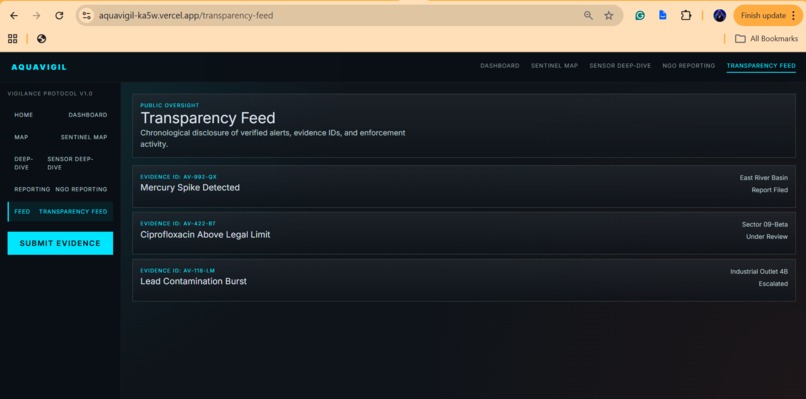The height and width of the screenshot is (399, 806).
Task: Open SENTINEL MAP in the top navigation
Action: tap(554, 66)
